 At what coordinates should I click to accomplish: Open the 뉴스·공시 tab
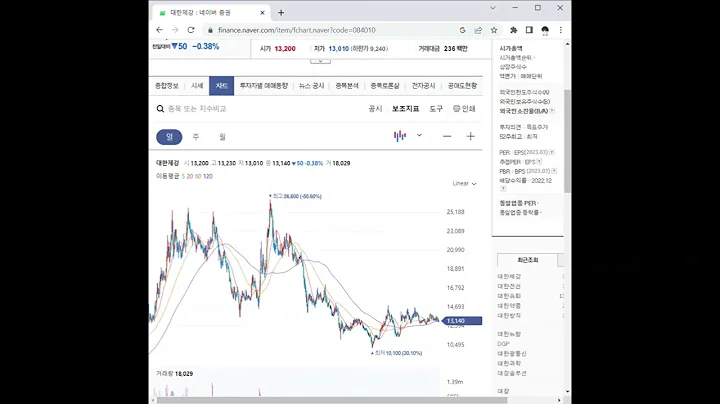point(311,86)
